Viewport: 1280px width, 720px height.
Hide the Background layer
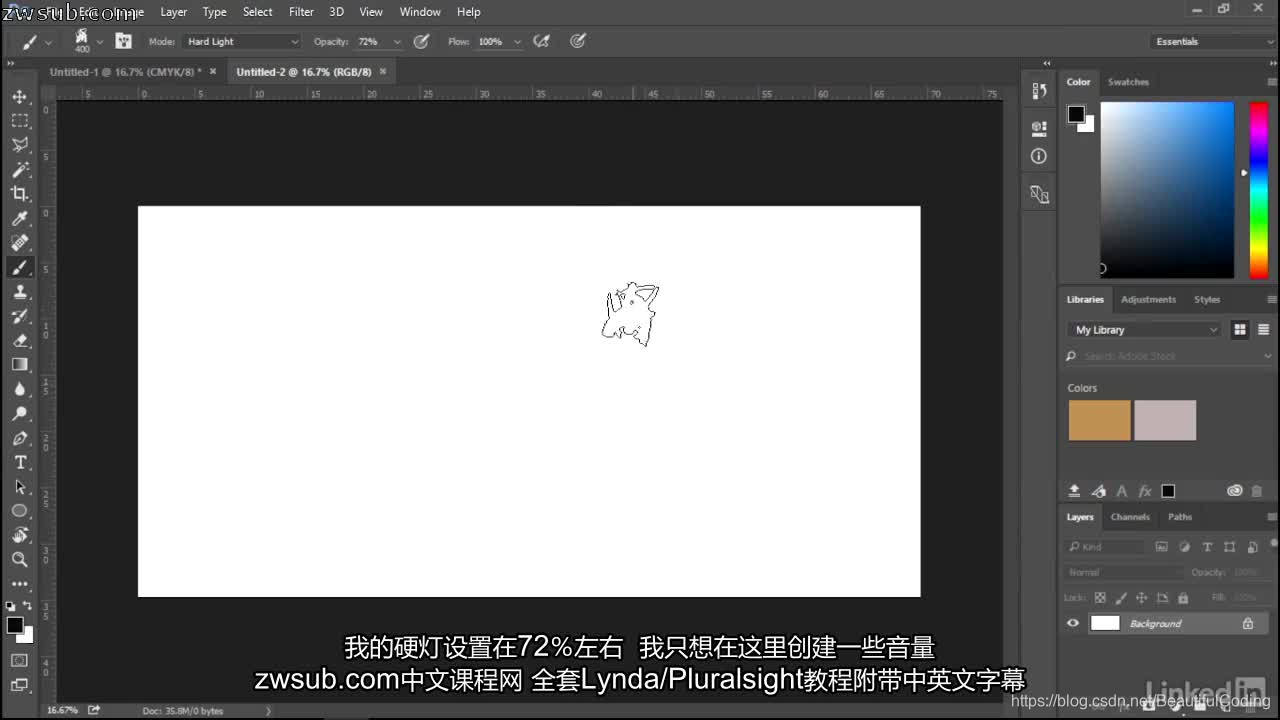pyautogui.click(x=1072, y=622)
